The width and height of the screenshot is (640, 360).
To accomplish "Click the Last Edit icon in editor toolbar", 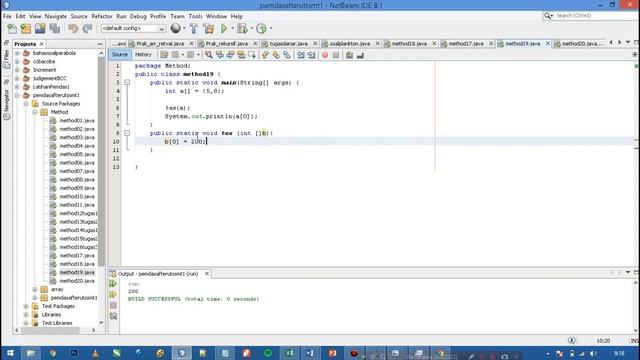I will click(x=164, y=55).
